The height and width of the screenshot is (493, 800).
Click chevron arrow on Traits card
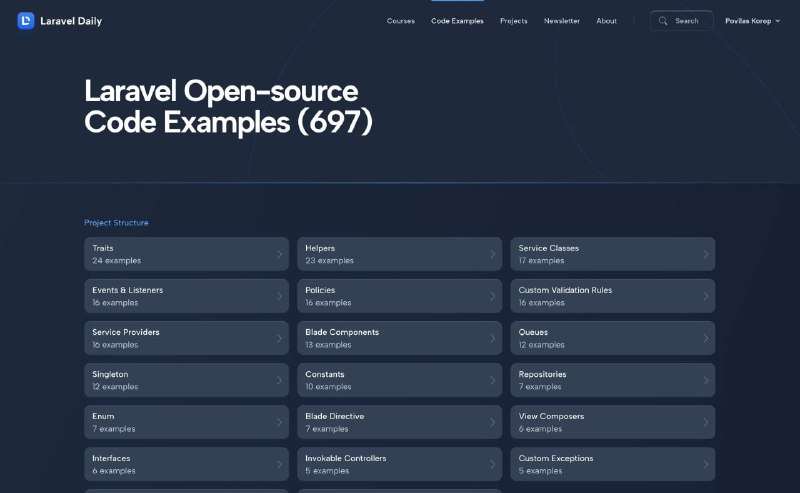(279, 254)
